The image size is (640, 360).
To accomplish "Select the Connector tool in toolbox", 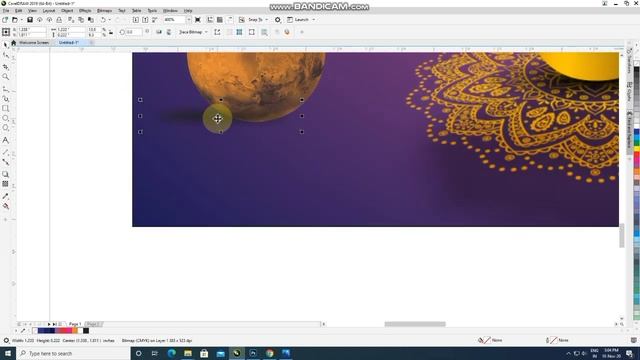I will (5, 162).
